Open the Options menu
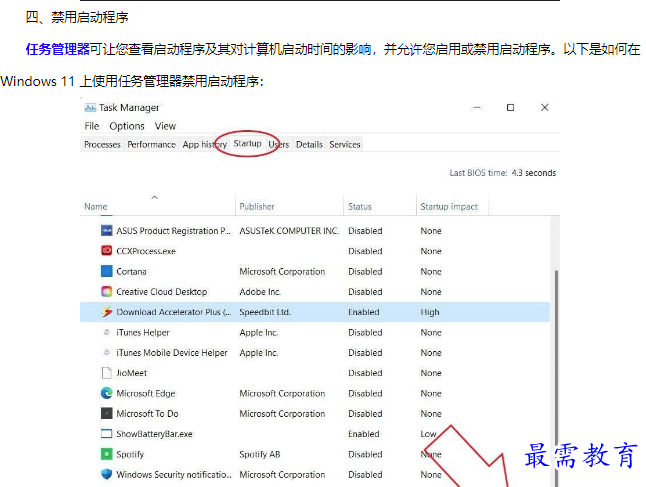Image resolution: width=646 pixels, height=487 pixels. [127, 126]
